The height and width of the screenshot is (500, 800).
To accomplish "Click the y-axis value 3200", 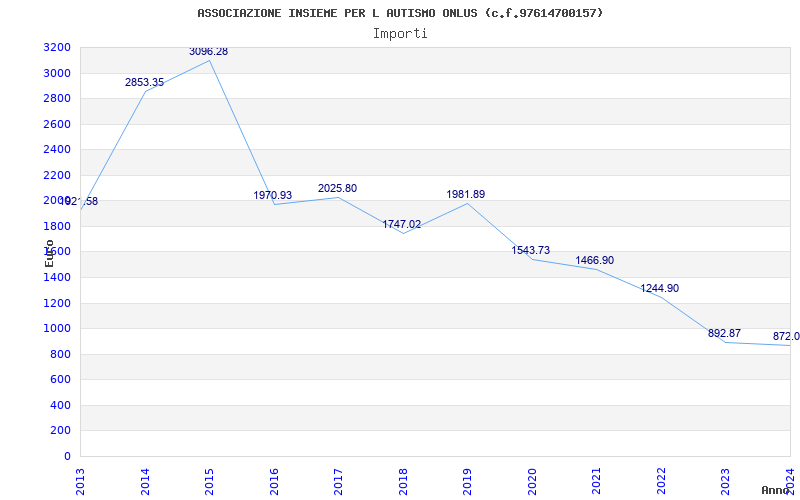I will (57, 48).
